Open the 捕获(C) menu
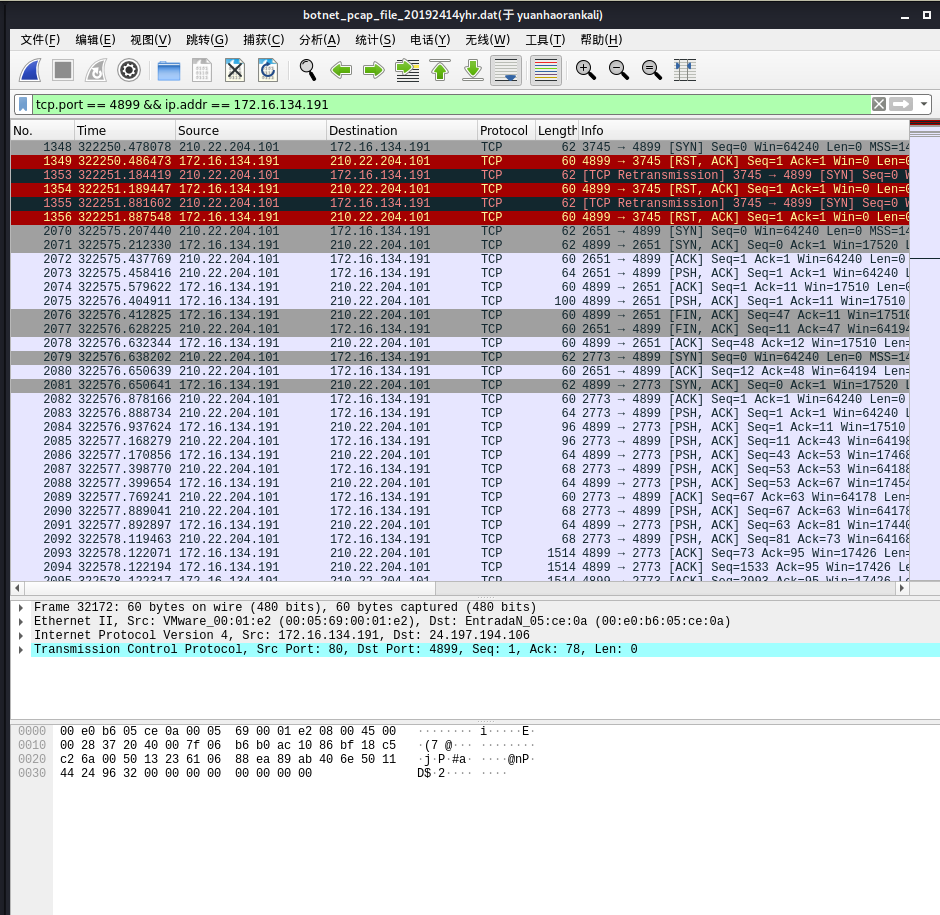 click(263, 40)
